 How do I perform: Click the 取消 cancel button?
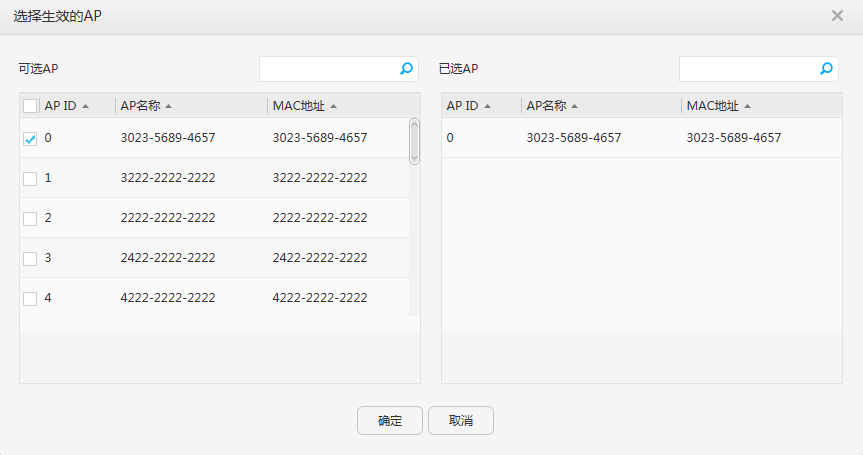(x=460, y=421)
